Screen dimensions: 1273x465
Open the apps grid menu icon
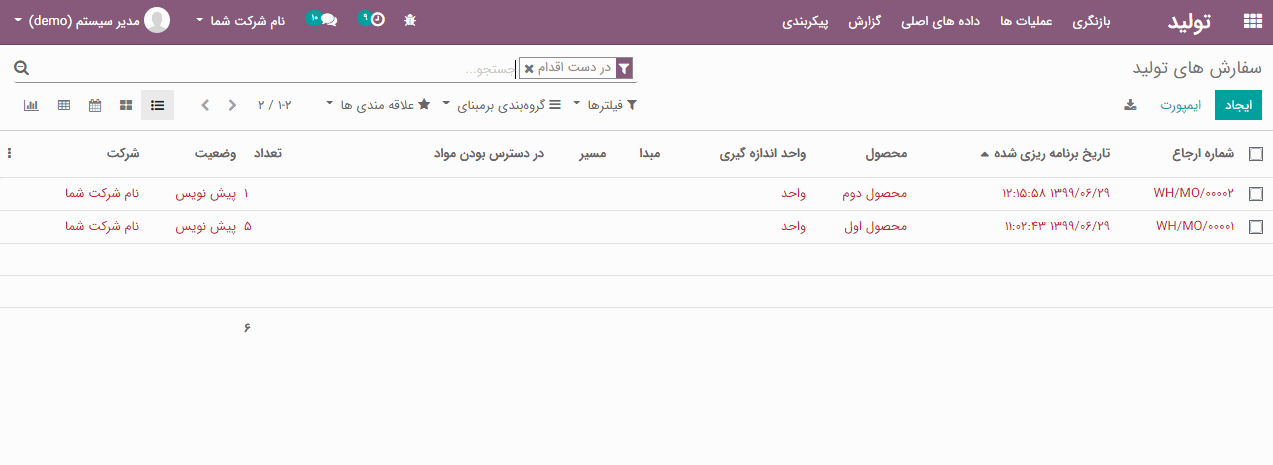coord(1252,21)
